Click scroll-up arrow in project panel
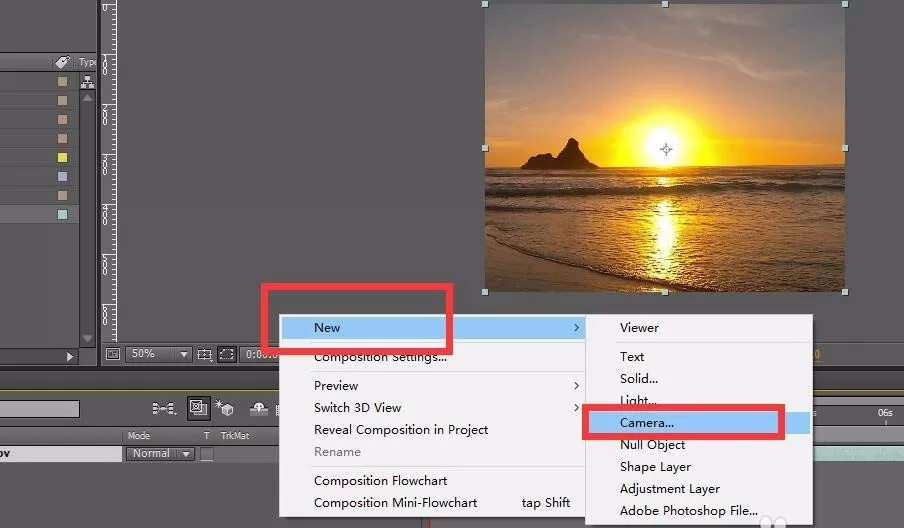 click(x=87, y=98)
